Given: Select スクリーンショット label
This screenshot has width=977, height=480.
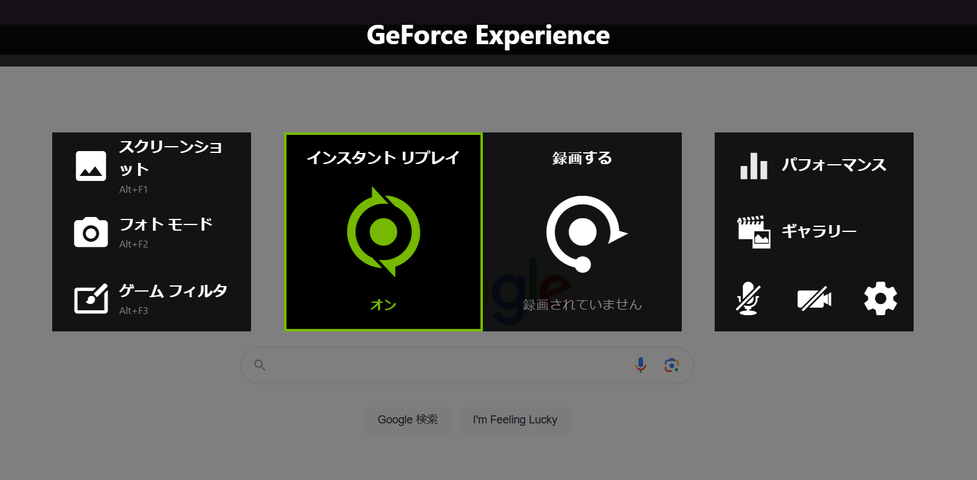Looking at the screenshot, I should tap(171, 158).
